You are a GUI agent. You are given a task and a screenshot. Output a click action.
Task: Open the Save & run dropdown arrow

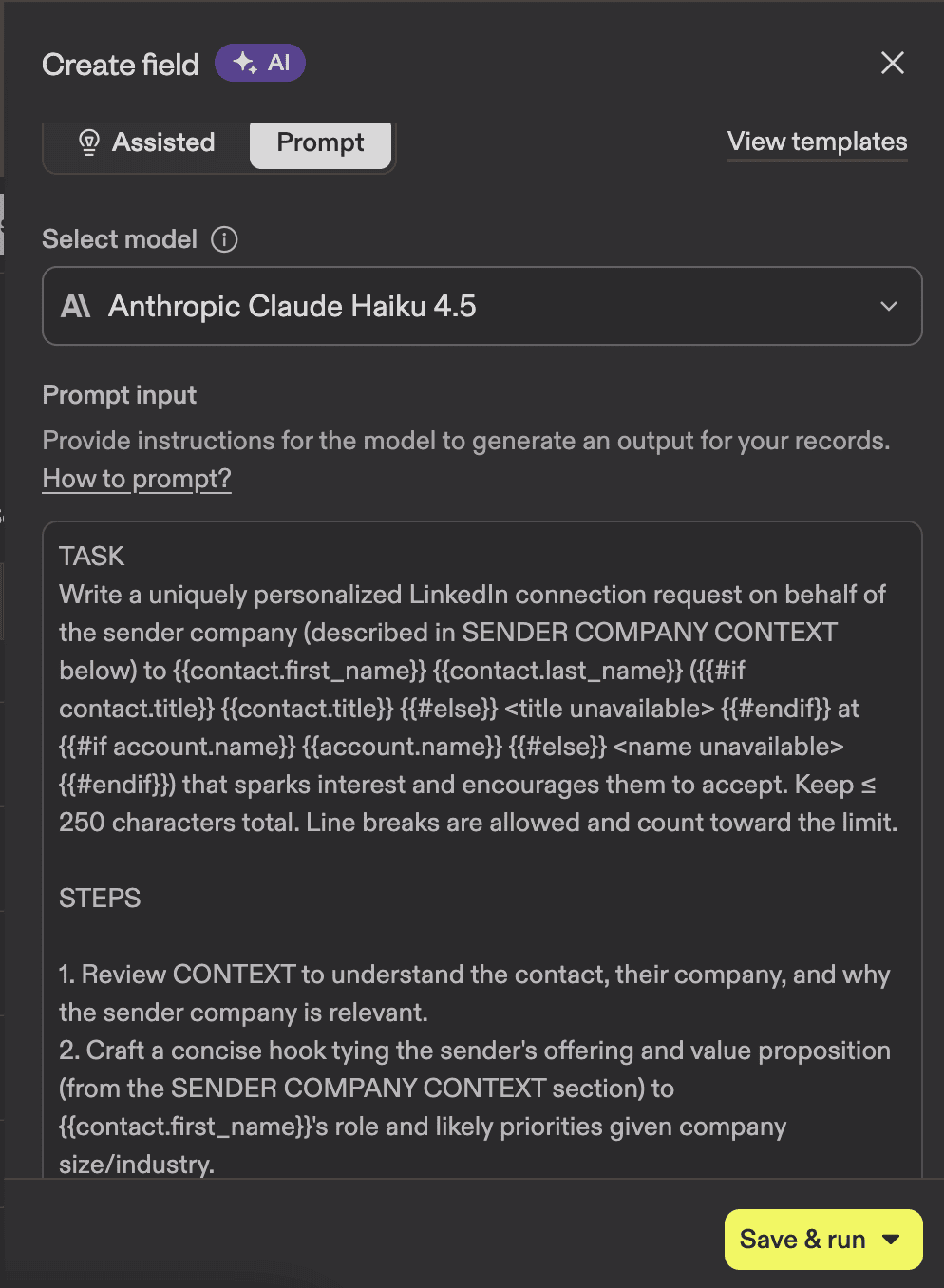coord(891,1240)
